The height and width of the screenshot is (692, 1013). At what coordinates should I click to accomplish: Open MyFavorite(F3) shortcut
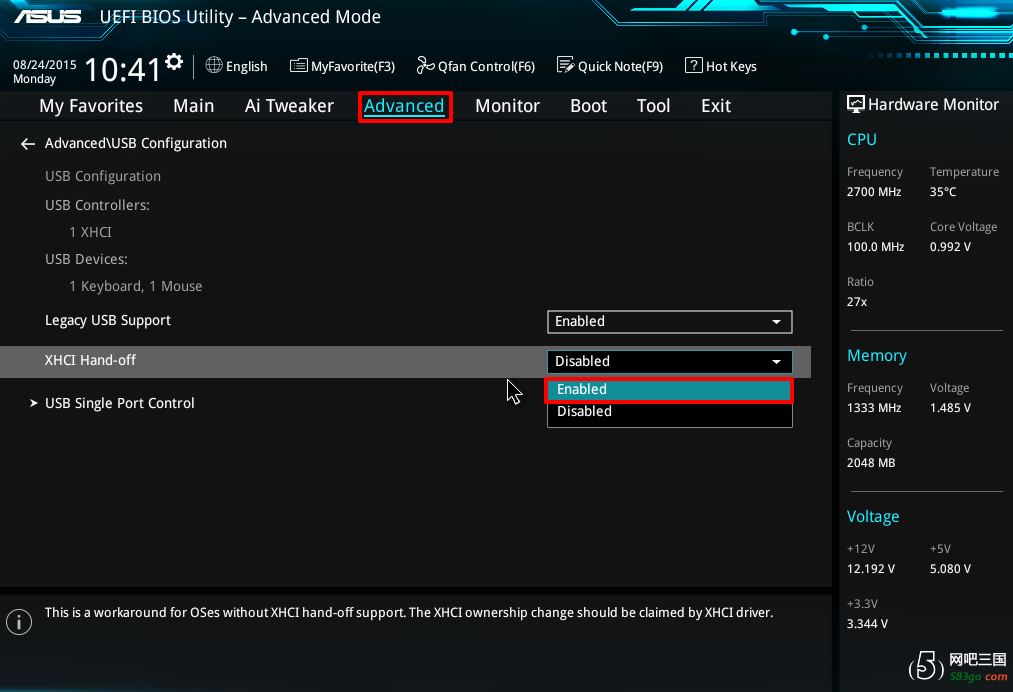342,66
